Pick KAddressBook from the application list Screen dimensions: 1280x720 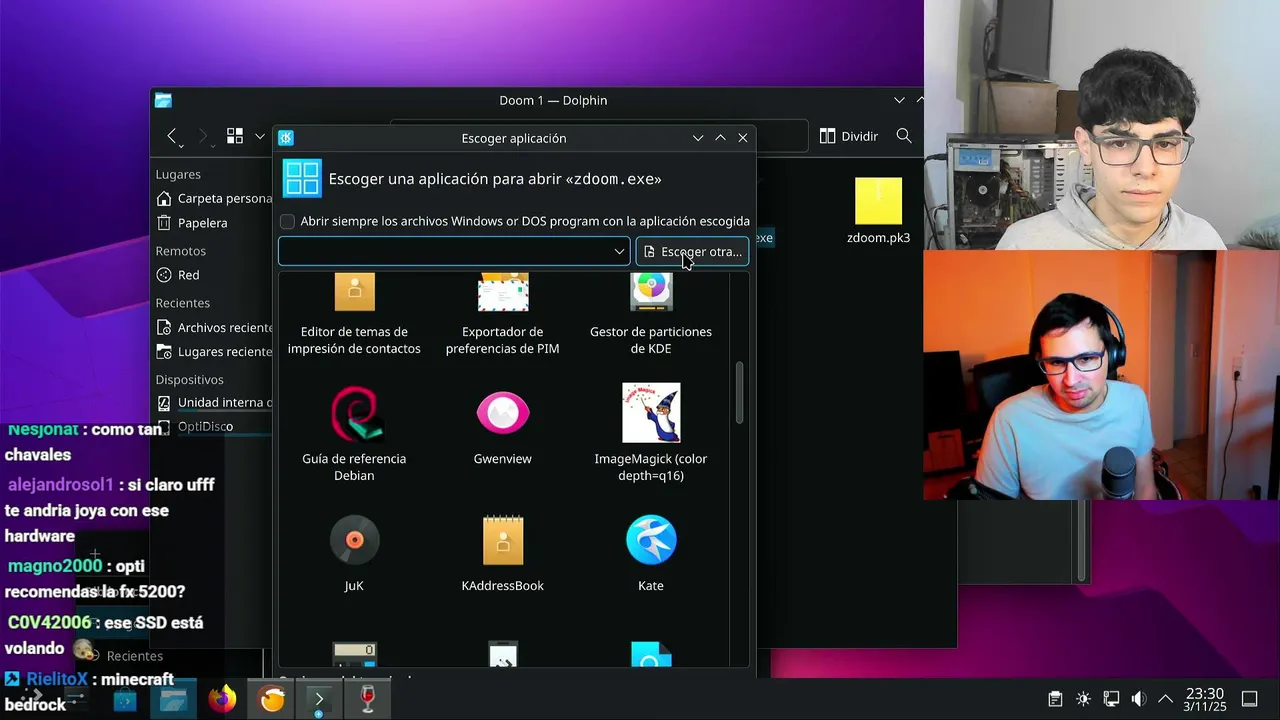[x=502, y=553]
